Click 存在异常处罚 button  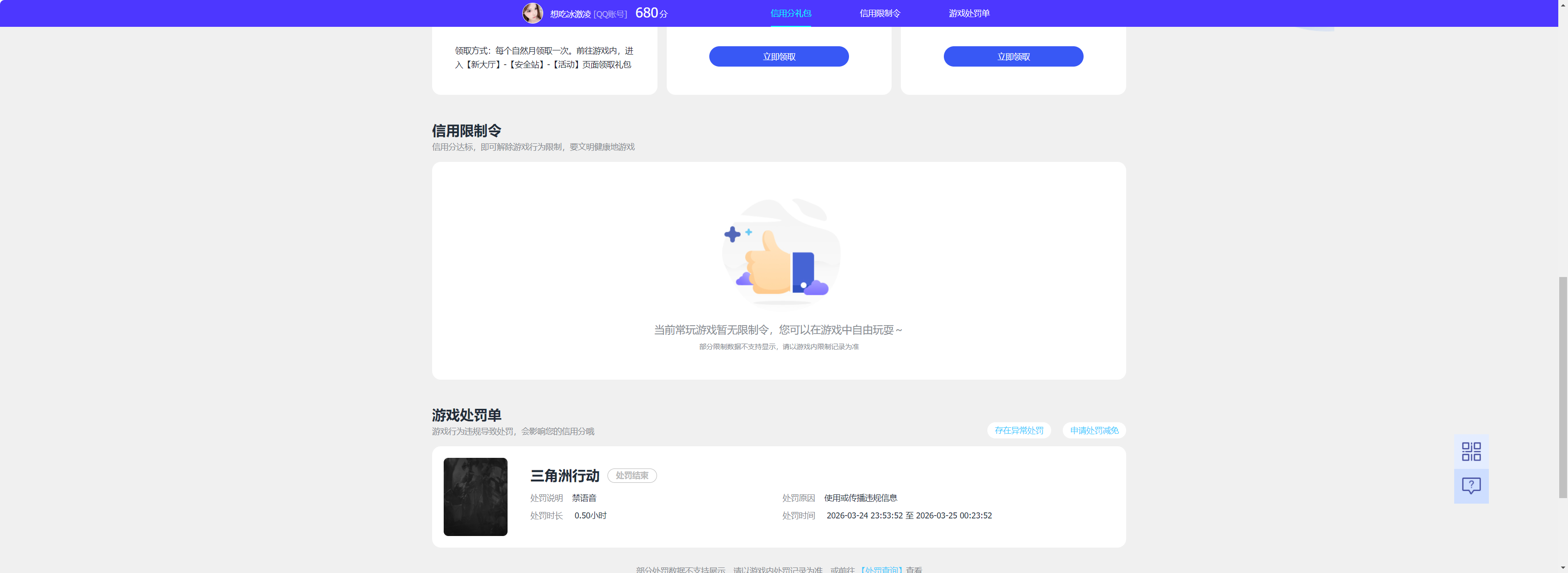click(x=1018, y=430)
